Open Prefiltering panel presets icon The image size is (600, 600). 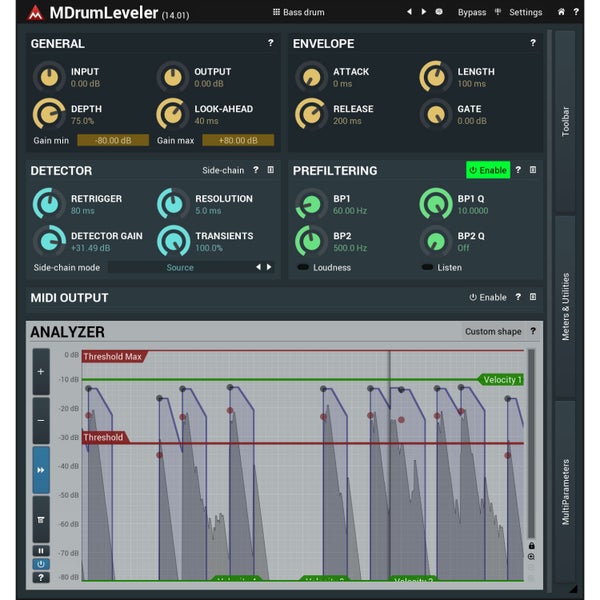point(533,170)
